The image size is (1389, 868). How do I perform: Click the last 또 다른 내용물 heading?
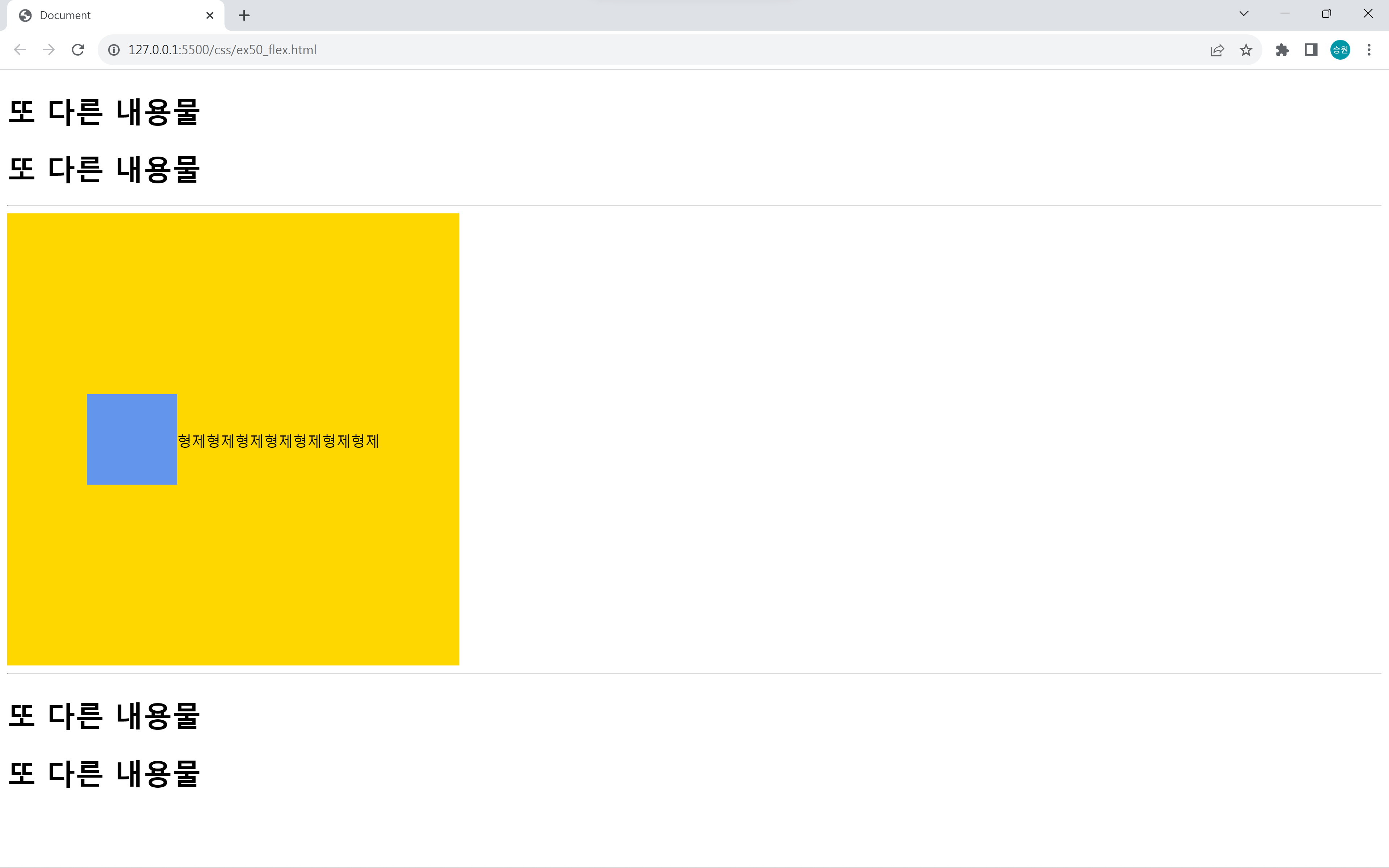coord(104,773)
